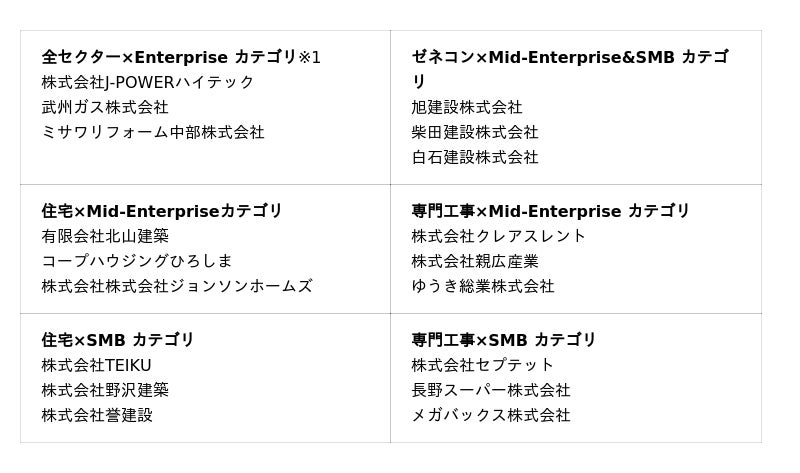This screenshot has height=473, width=800.
Task: Click on 株式会社誉建設
Action: tap(97, 415)
